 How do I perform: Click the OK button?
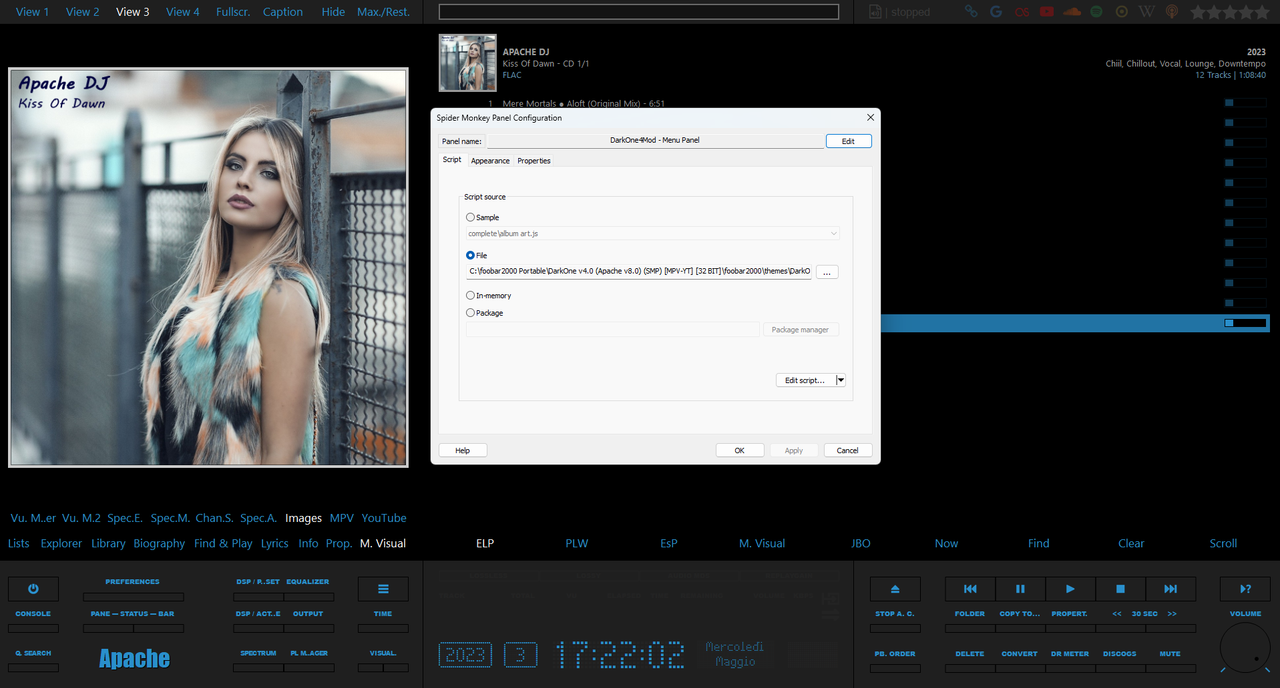point(740,450)
